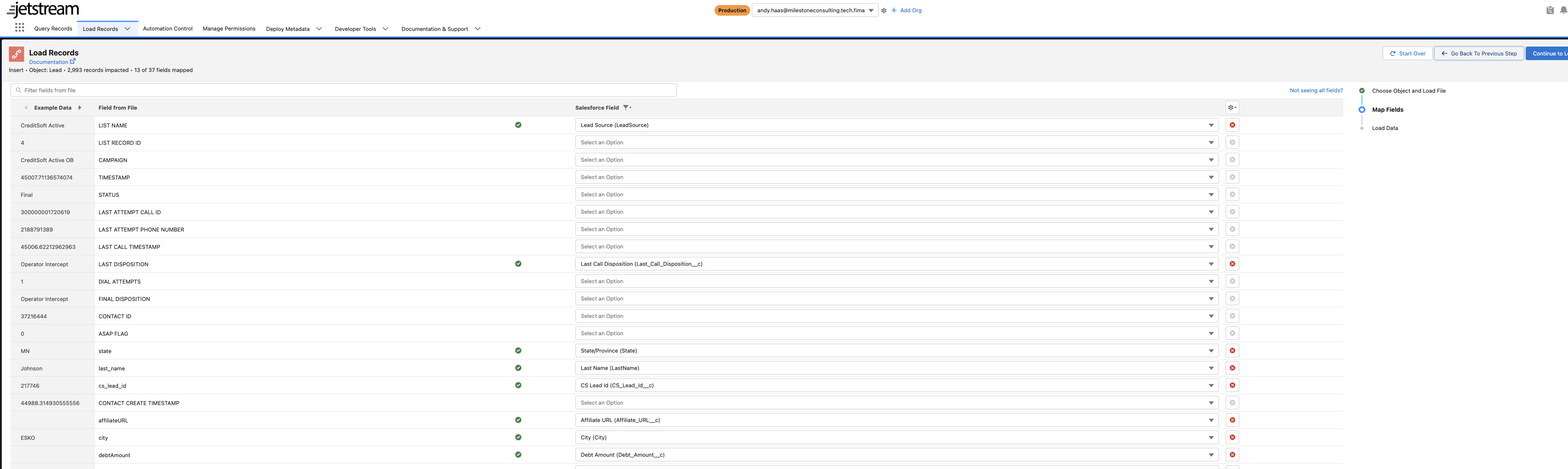
Task: Click the Map Fields step progress indicator
Action: coord(1362,110)
